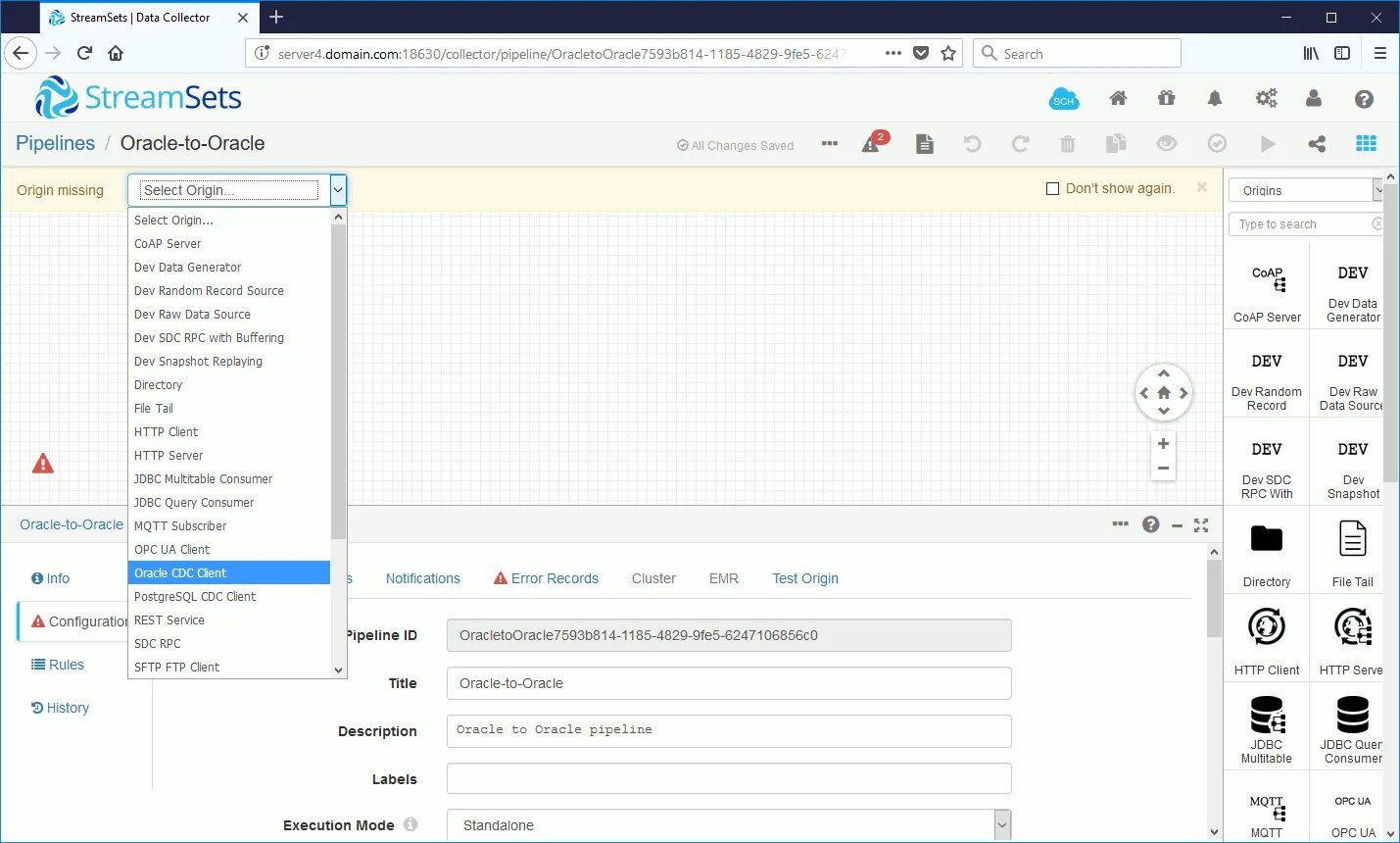Screen dimensions: 1400x843
Task: Duplicate stage using copy icon
Action: [x=1116, y=144]
